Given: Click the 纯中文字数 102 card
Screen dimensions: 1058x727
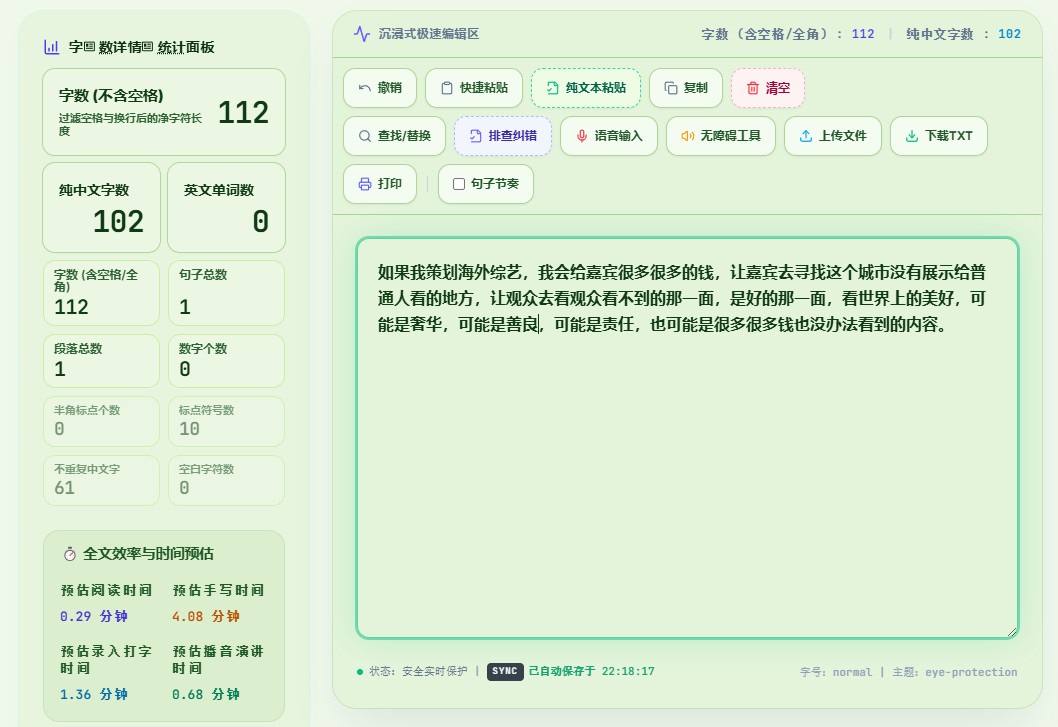Looking at the screenshot, I should pos(101,207).
